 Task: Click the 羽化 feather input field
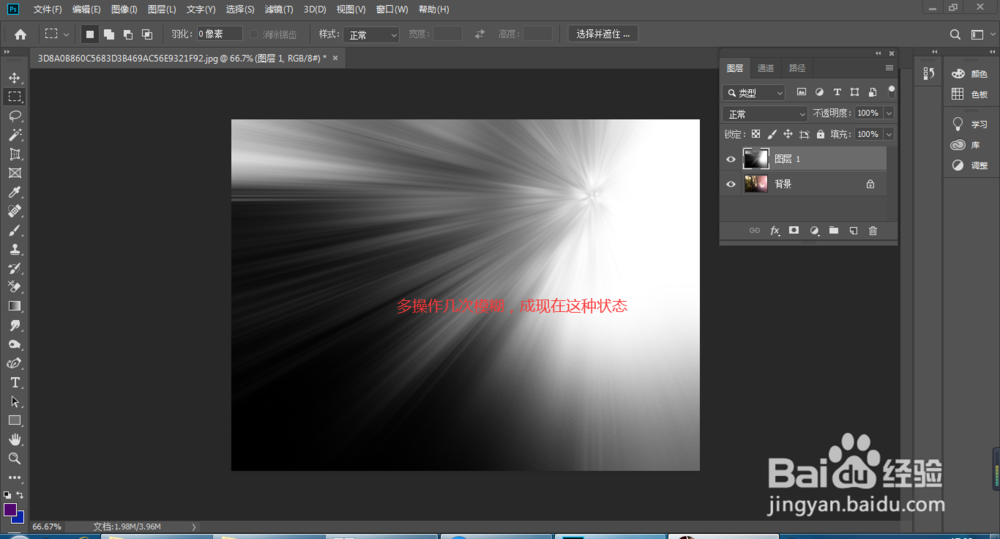click(x=219, y=34)
